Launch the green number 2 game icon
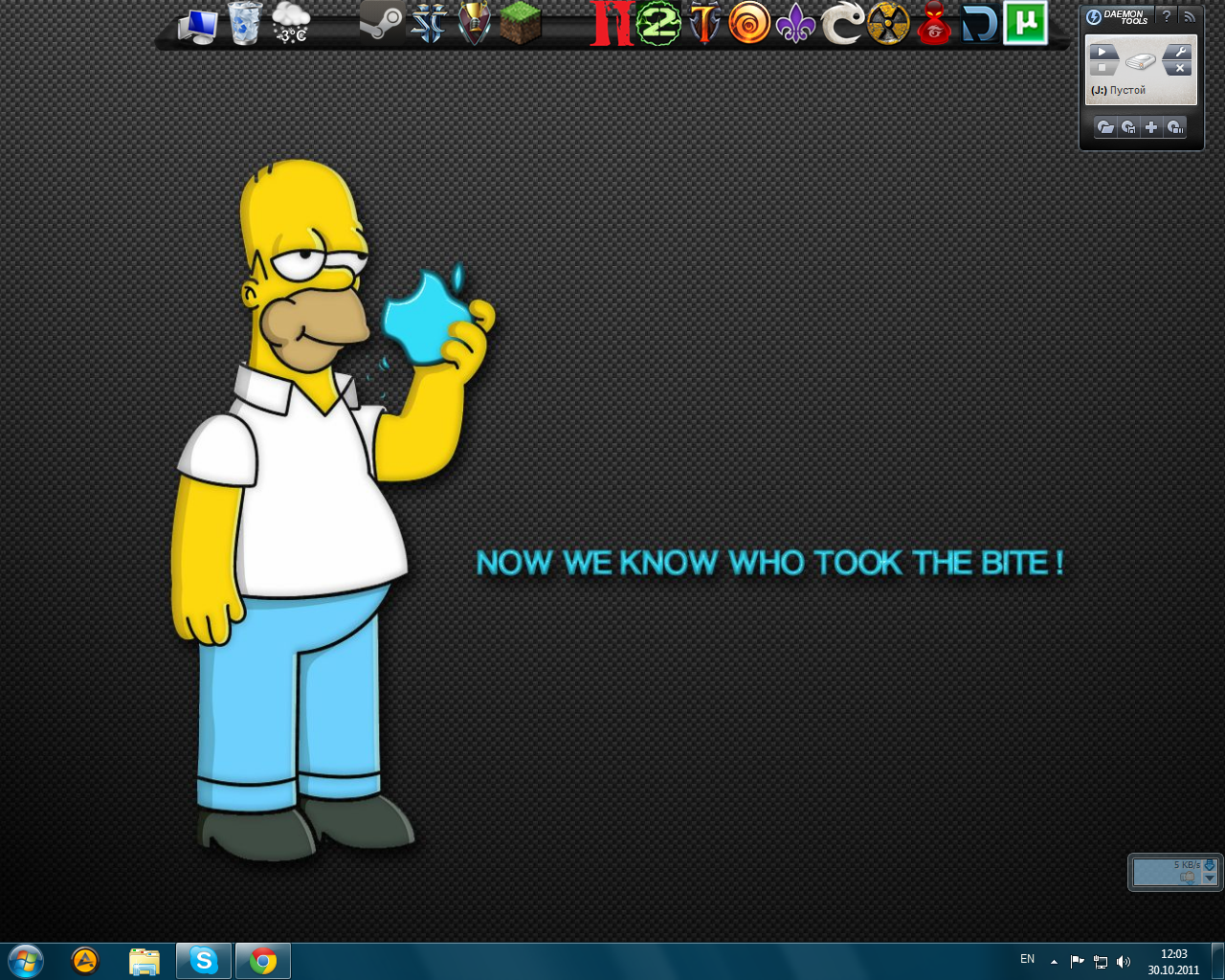The width and height of the screenshot is (1225, 980). (658, 24)
